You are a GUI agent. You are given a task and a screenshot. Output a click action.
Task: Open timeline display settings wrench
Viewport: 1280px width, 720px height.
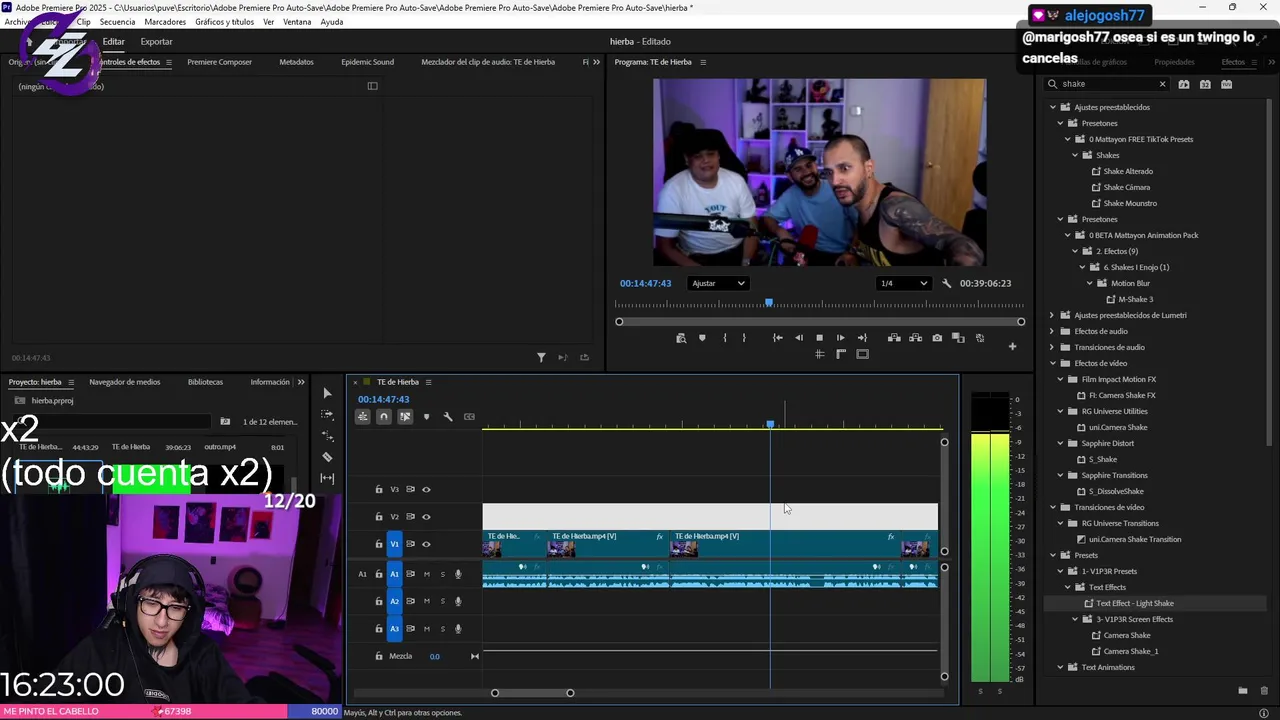pos(448,417)
